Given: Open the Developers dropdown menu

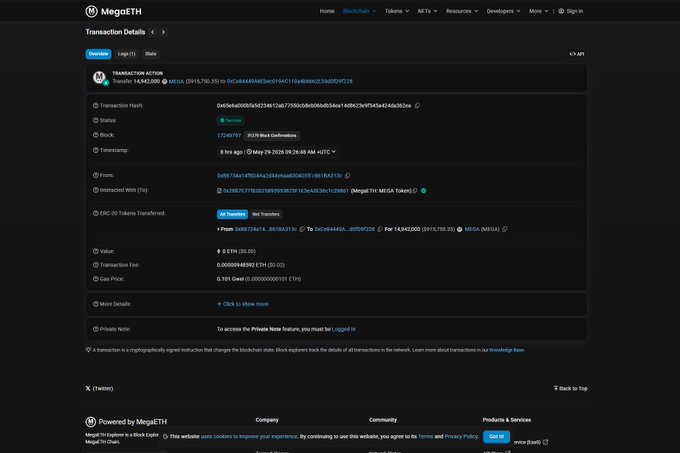Looking at the screenshot, I should click(503, 11).
